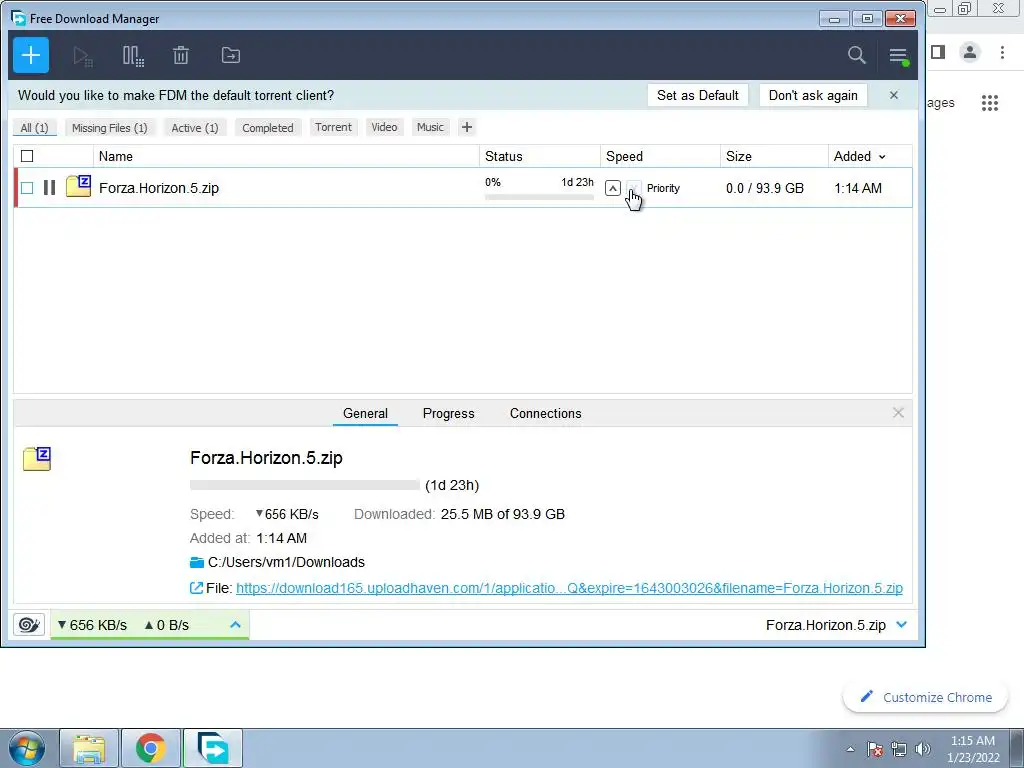Screen dimensions: 1024x768
Task: Select the Active (1) filter
Action: pos(195,127)
